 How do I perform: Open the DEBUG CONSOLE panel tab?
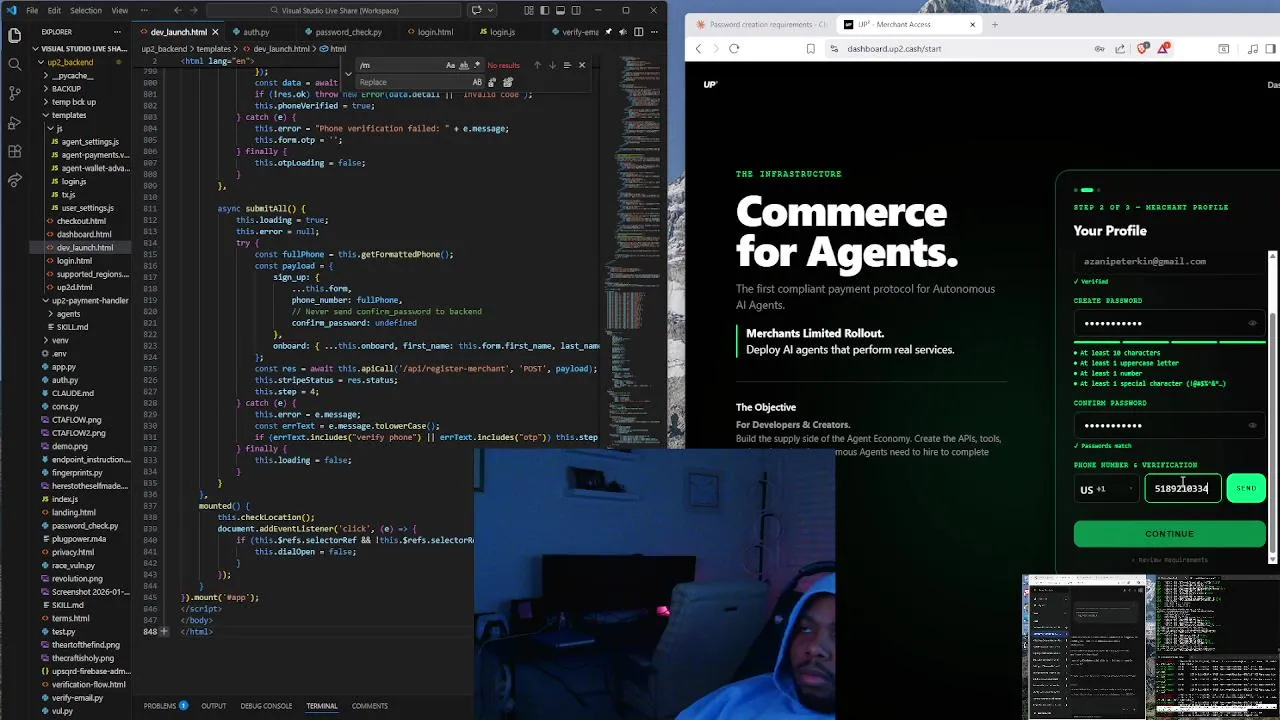click(266, 706)
